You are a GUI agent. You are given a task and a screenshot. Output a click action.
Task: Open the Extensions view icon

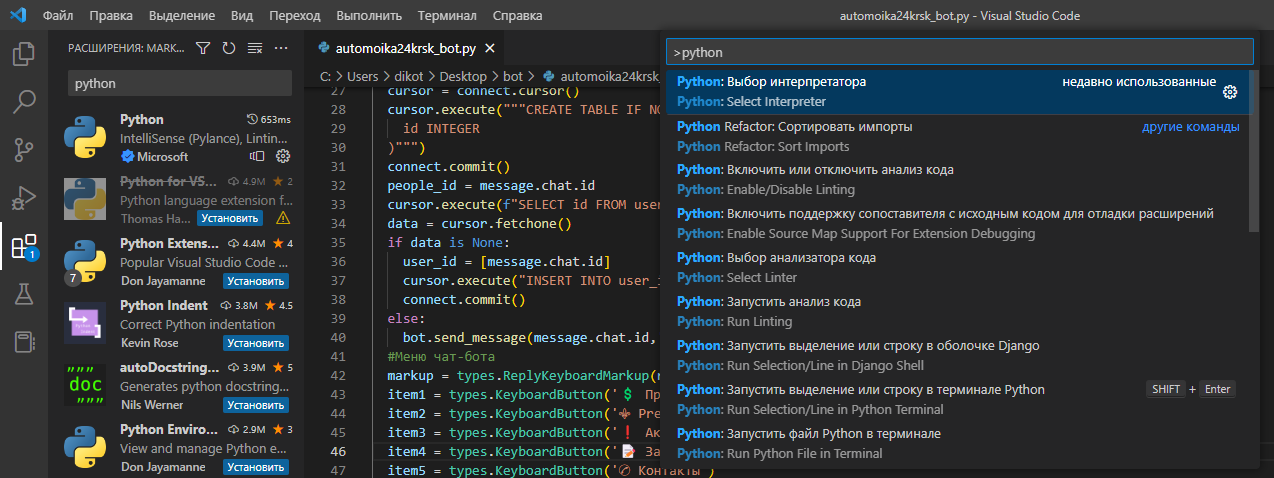[x=24, y=246]
